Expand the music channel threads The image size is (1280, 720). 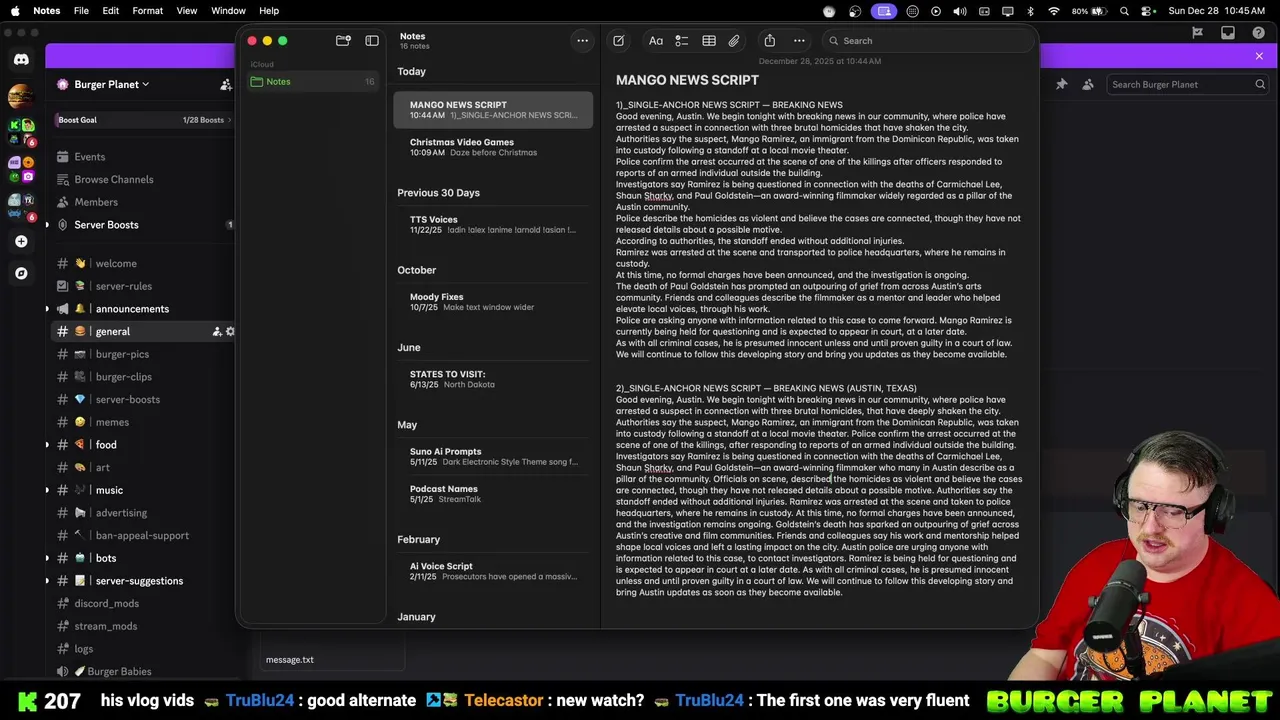[47, 490]
